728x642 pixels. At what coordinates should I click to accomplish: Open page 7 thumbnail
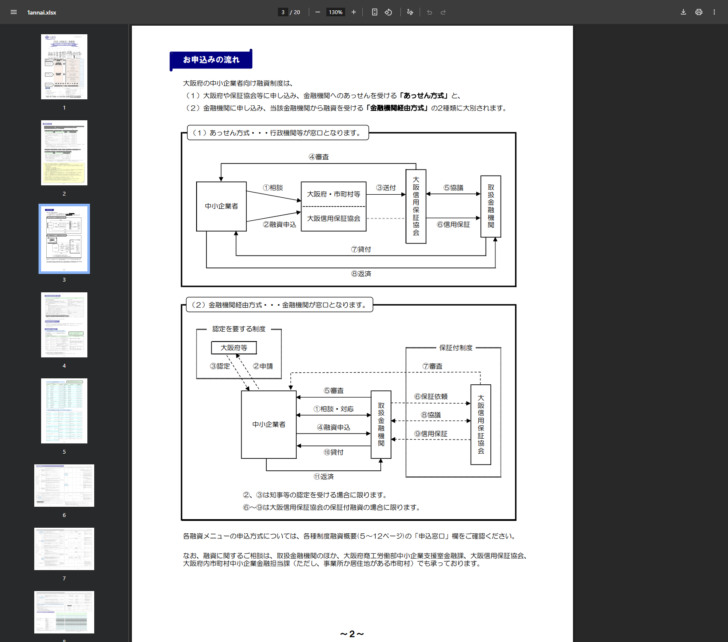64,549
